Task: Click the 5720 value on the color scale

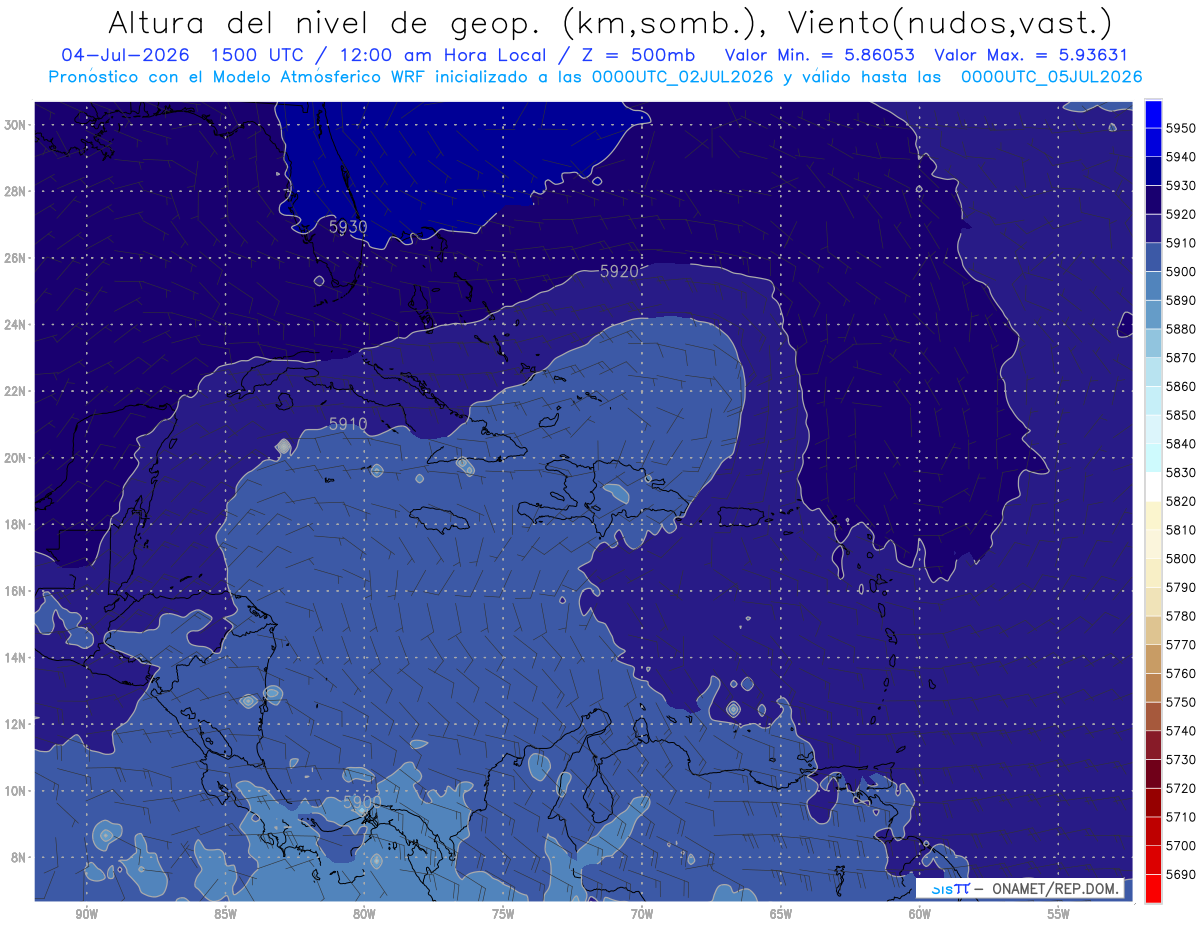Action: tap(1181, 789)
